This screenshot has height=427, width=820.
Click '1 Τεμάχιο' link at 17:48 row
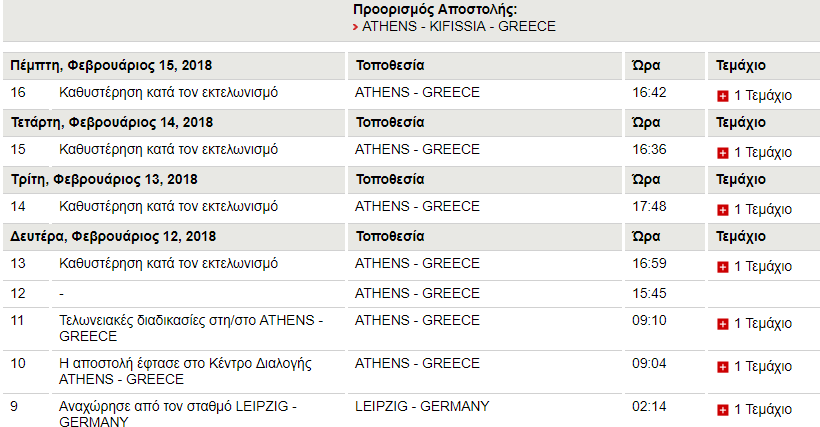[763, 210]
